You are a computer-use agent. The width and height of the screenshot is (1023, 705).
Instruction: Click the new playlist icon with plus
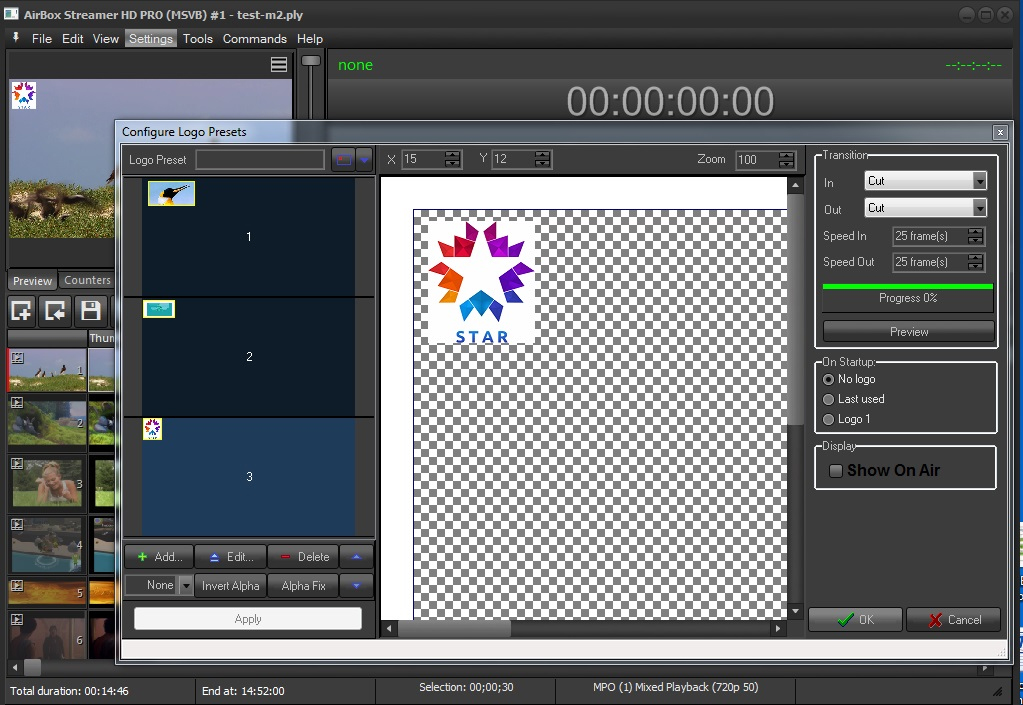click(x=21, y=310)
